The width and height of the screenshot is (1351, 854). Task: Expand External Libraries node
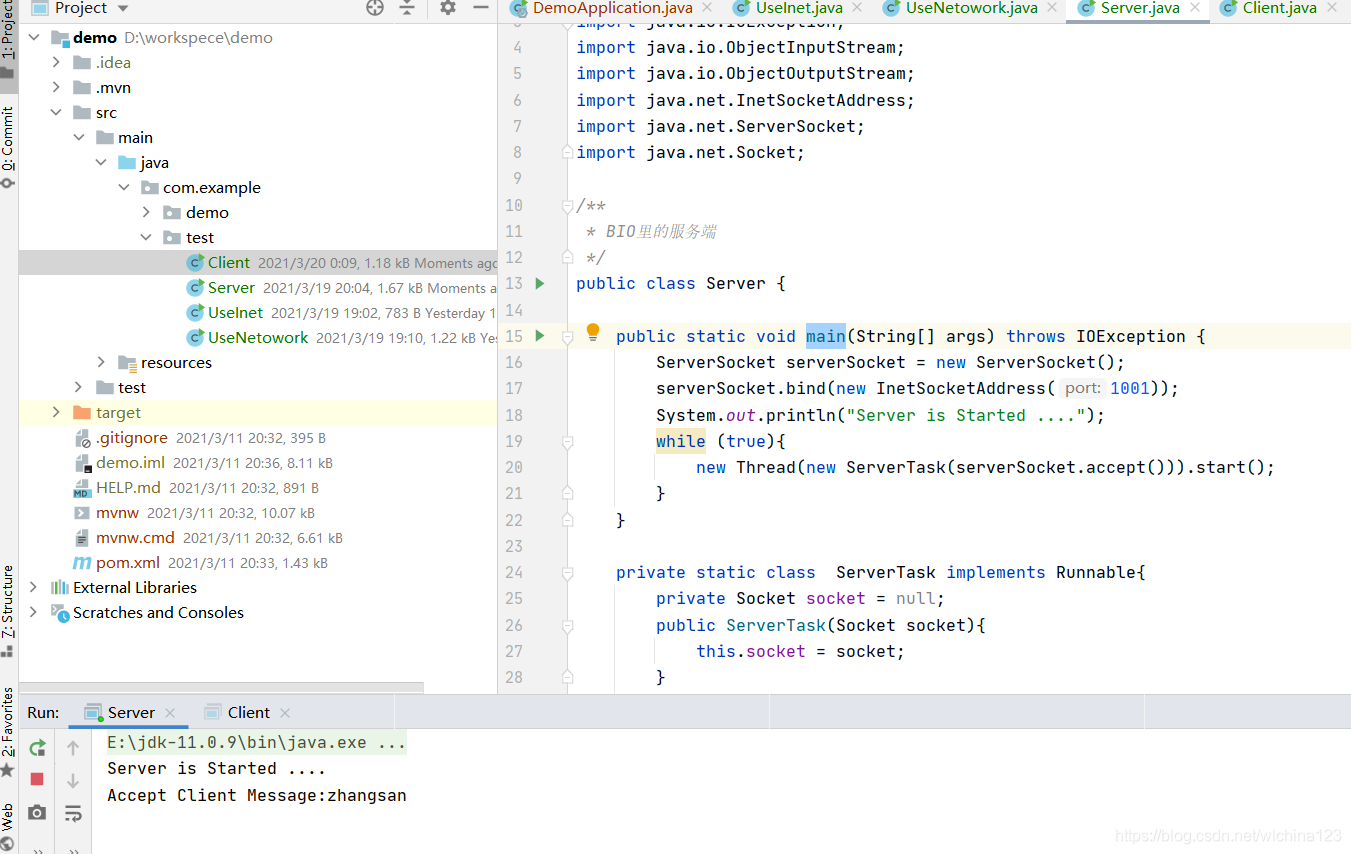click(35, 587)
